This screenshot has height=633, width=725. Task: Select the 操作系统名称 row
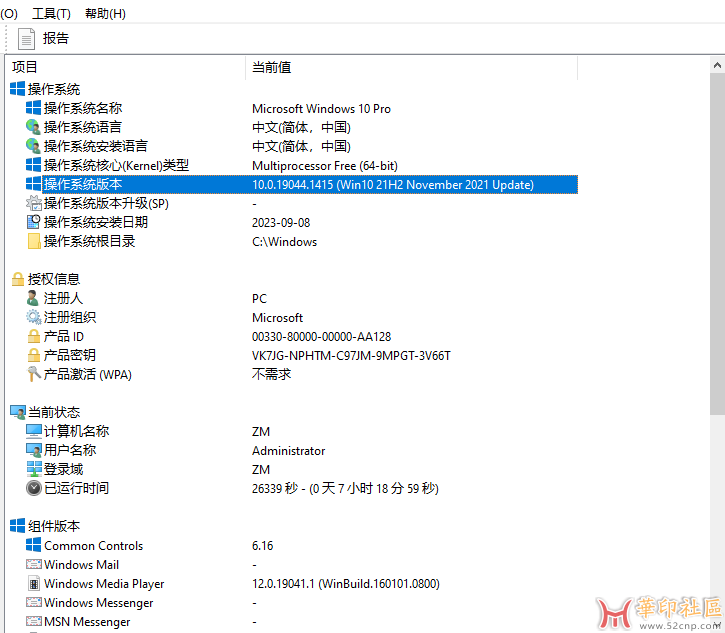pos(301,108)
